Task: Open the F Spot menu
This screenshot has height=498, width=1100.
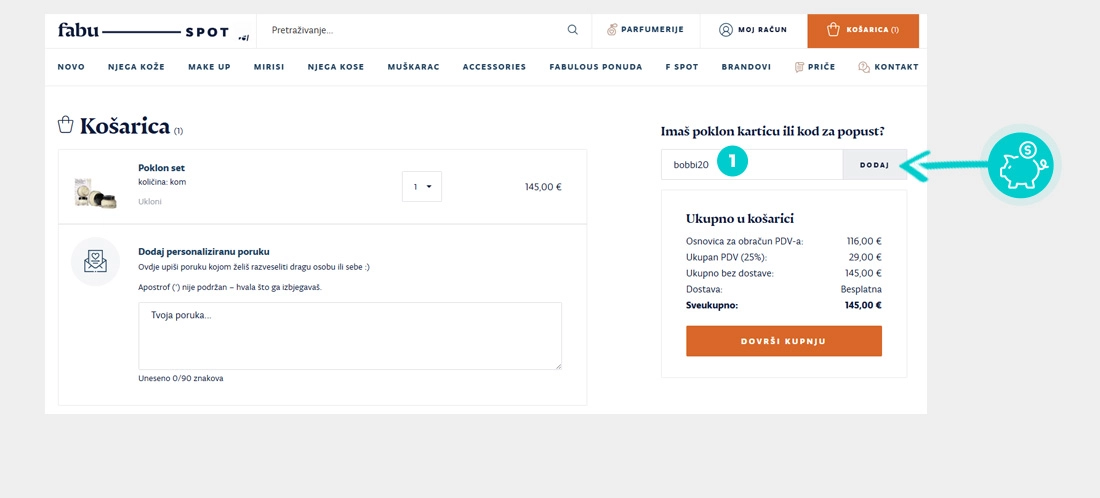Action: pos(682,67)
